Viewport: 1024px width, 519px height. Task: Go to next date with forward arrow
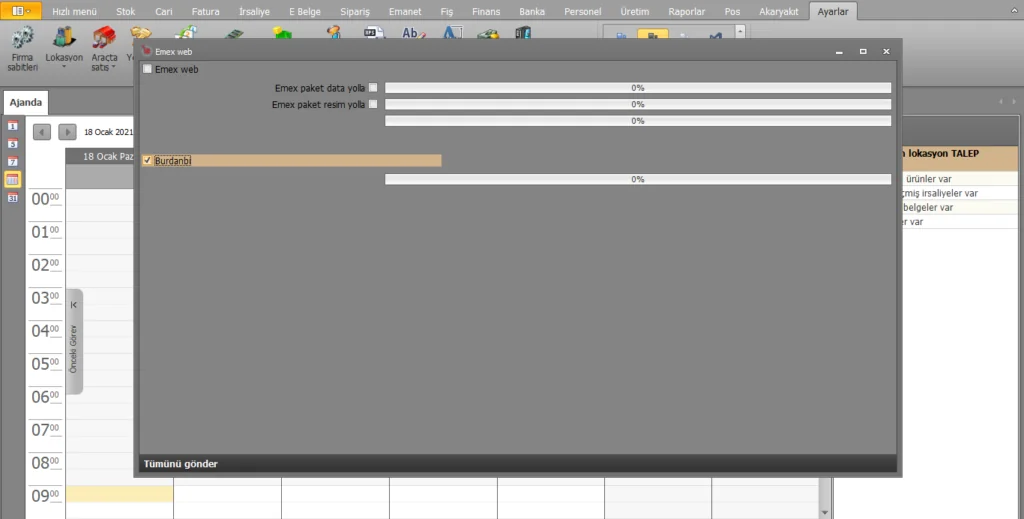(x=67, y=132)
